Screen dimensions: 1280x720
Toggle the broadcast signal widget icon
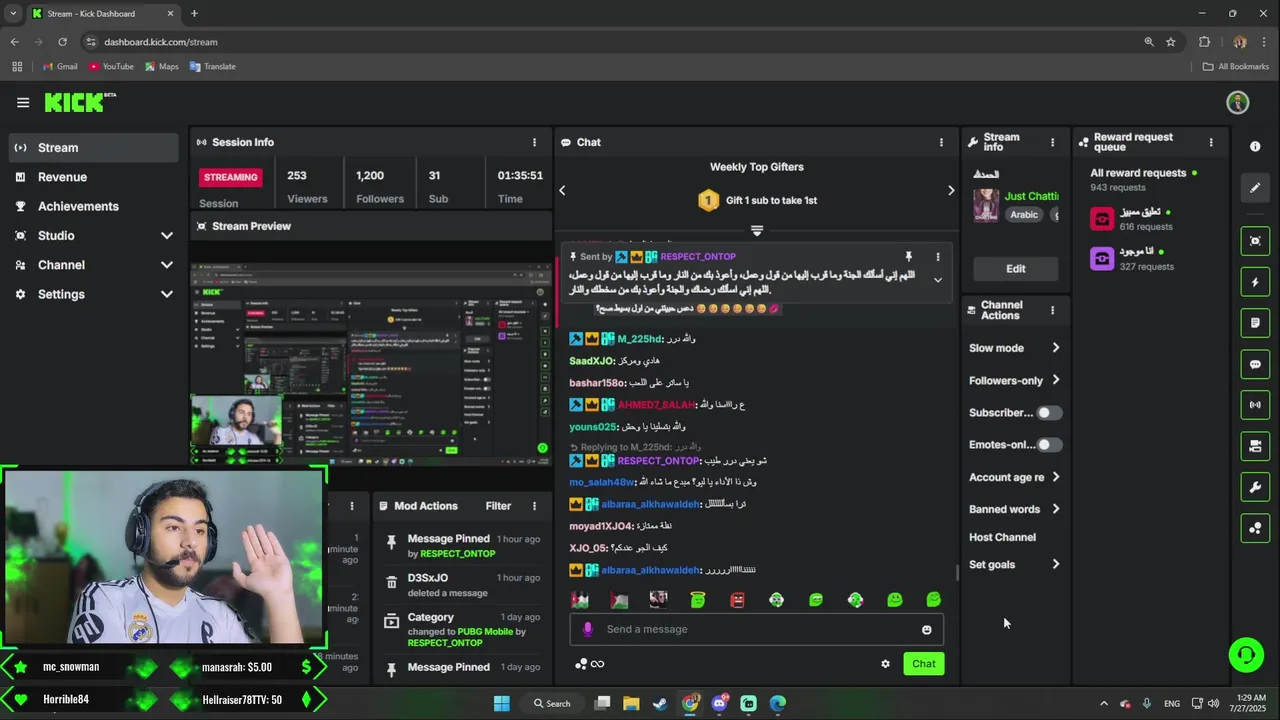(1255, 405)
